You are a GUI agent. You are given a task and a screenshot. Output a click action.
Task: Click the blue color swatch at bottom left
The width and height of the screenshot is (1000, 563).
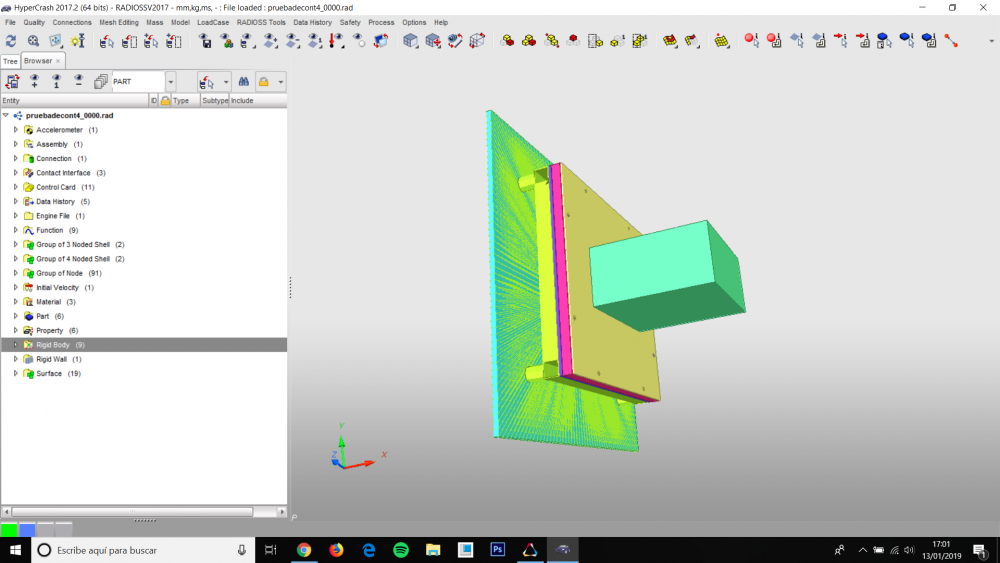pos(27,529)
